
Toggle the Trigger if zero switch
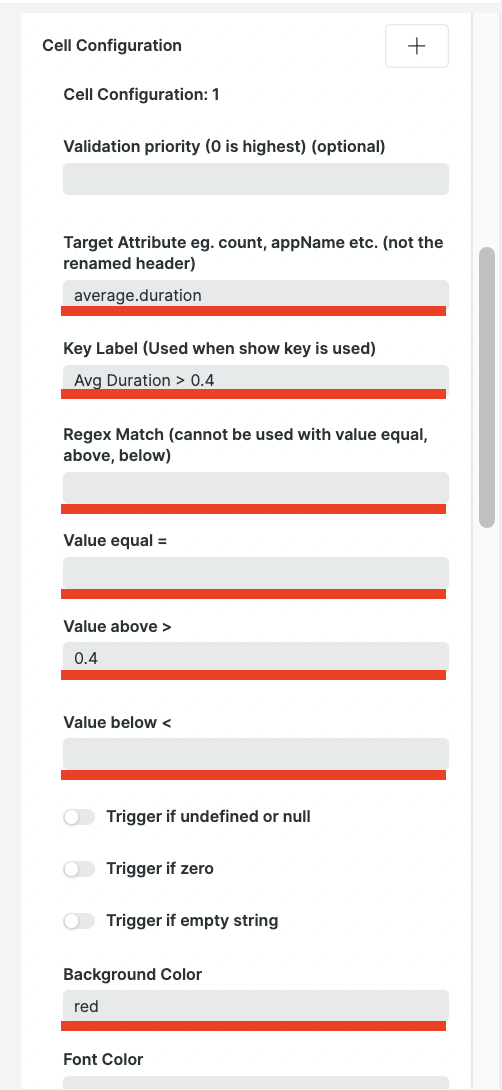click(x=79, y=869)
